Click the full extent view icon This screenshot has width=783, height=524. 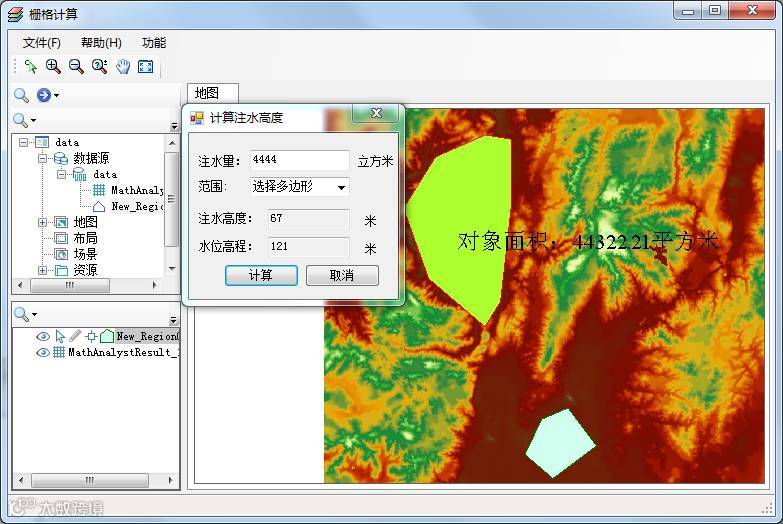[146, 66]
